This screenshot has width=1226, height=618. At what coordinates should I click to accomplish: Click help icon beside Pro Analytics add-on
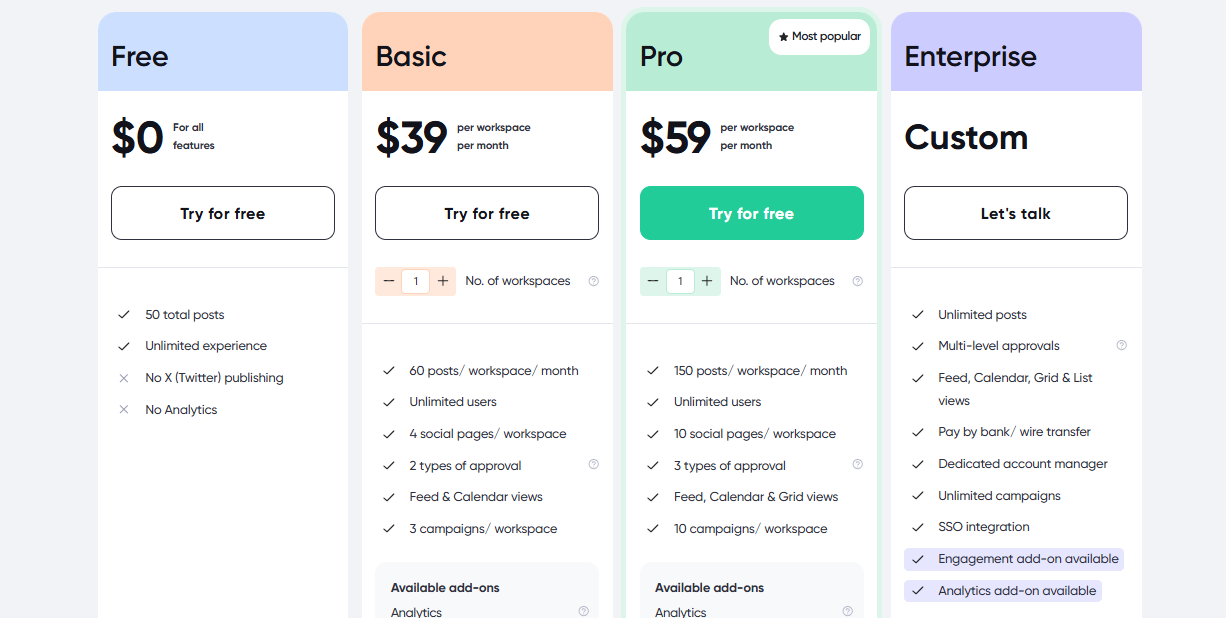[848, 611]
